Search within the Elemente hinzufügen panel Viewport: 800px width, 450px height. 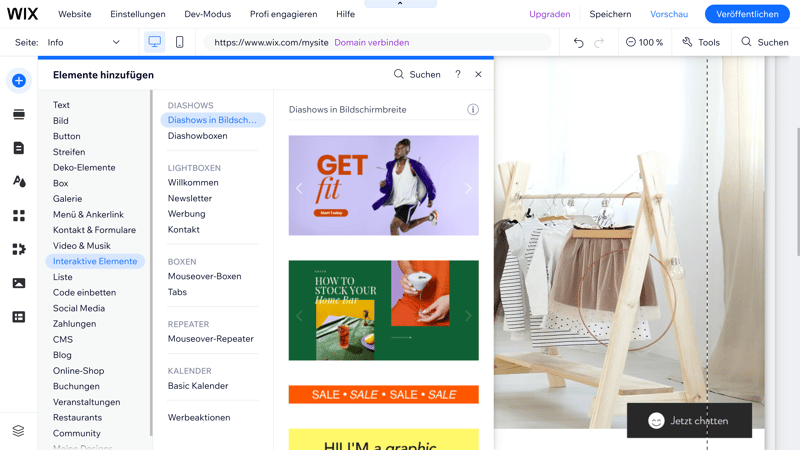click(417, 74)
